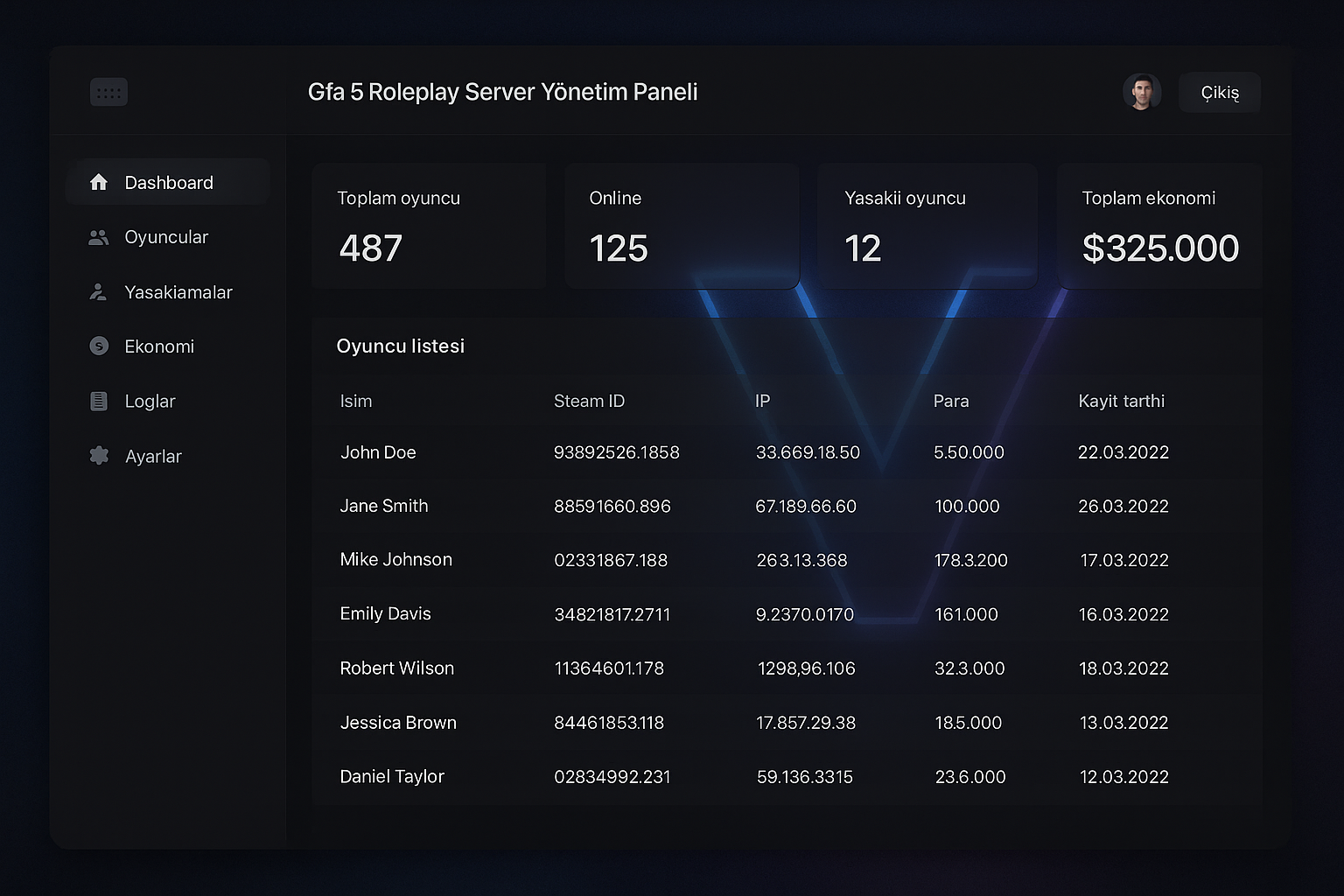1344x896 pixels.
Task: Click the Yasaklamalar banned-user icon
Action: click(99, 292)
